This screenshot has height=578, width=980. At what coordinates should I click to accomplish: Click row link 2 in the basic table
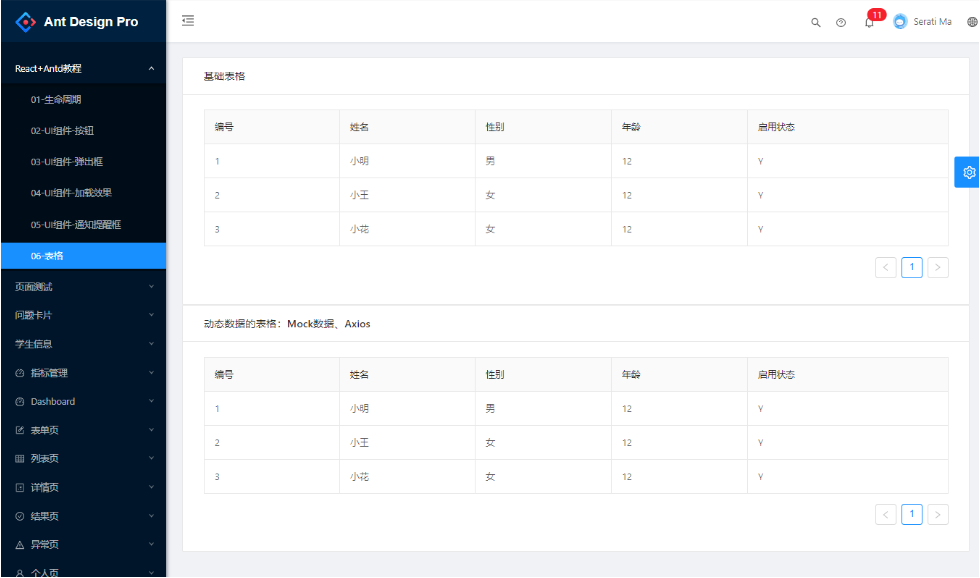pyautogui.click(x=217, y=194)
